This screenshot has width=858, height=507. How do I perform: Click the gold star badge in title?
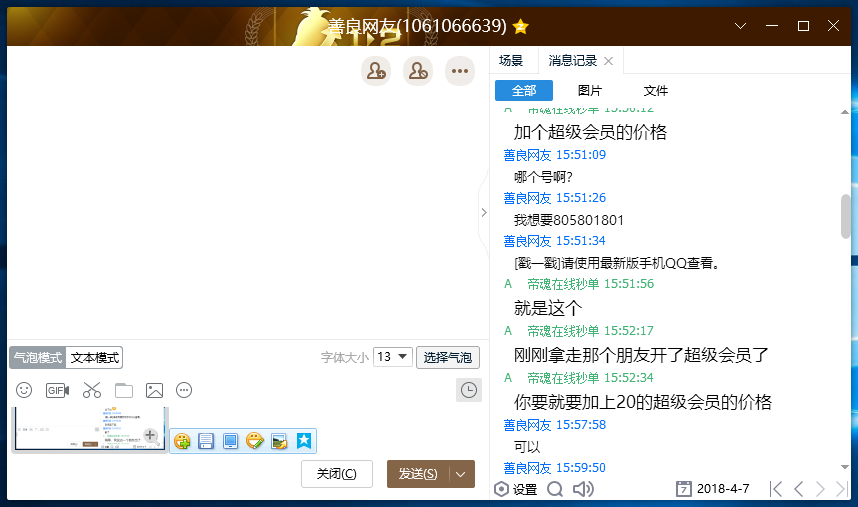click(521, 26)
